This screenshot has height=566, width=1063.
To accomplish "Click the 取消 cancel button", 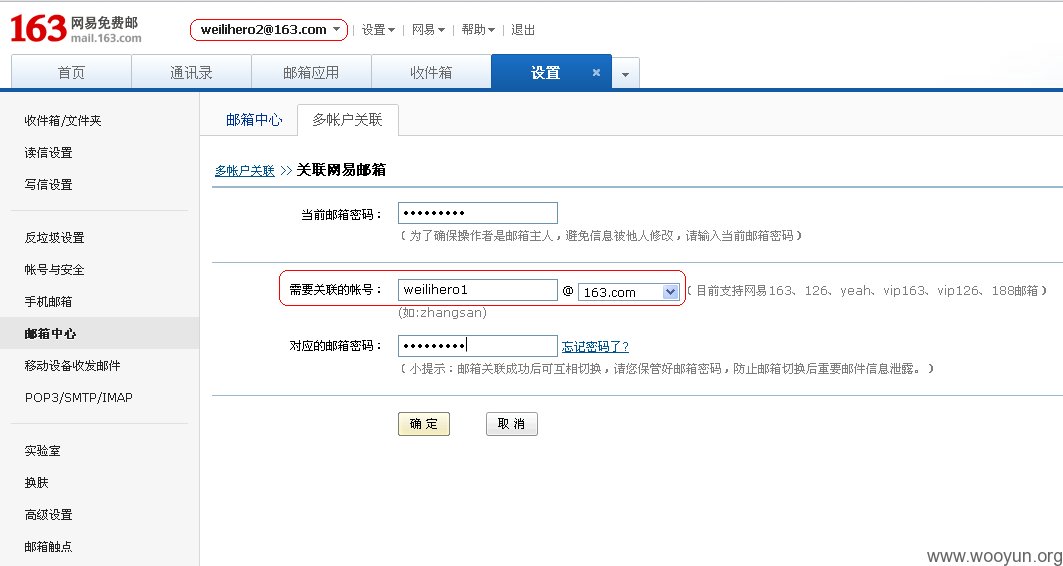I will tap(512, 424).
